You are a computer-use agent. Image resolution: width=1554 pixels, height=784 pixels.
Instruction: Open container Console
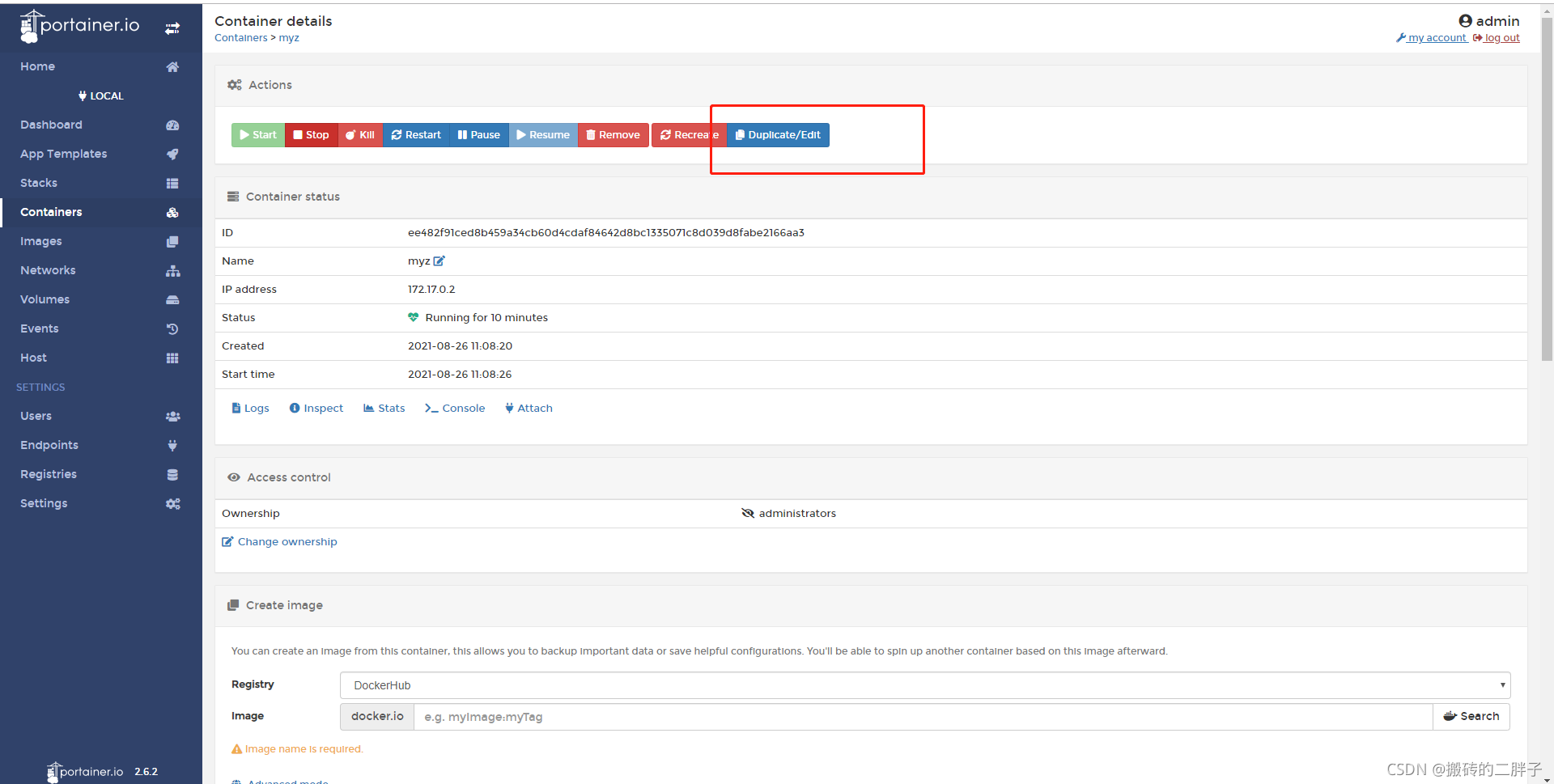pos(455,409)
